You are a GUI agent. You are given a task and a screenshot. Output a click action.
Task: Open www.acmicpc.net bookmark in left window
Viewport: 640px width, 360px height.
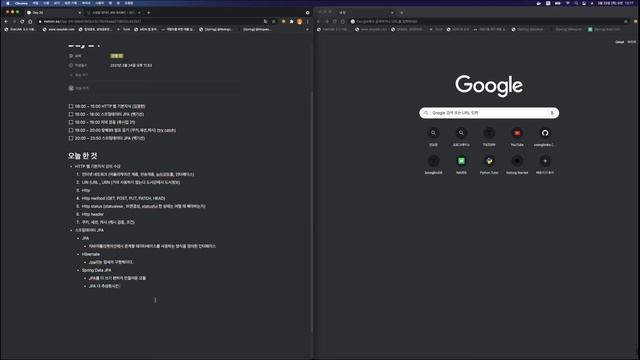(59, 29)
